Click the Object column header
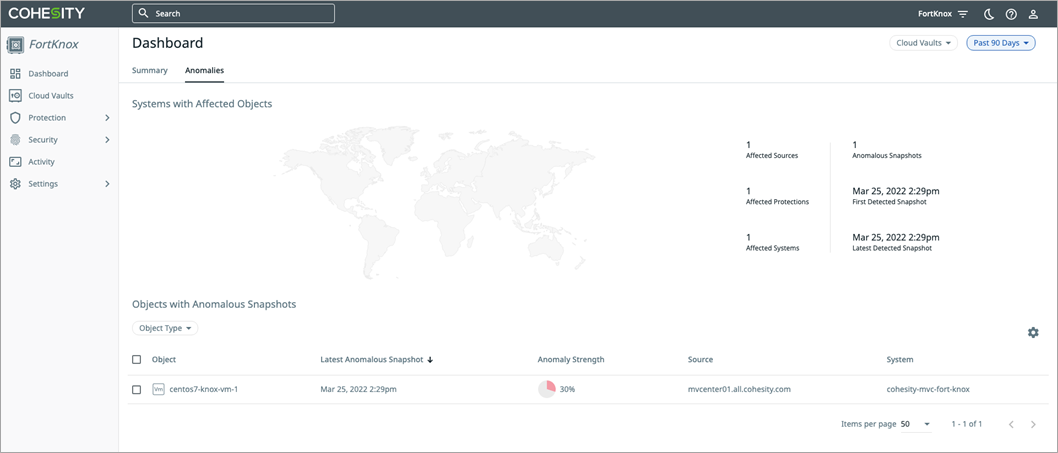Screen dimensions: 1058x453 pyautogui.click(x=164, y=360)
